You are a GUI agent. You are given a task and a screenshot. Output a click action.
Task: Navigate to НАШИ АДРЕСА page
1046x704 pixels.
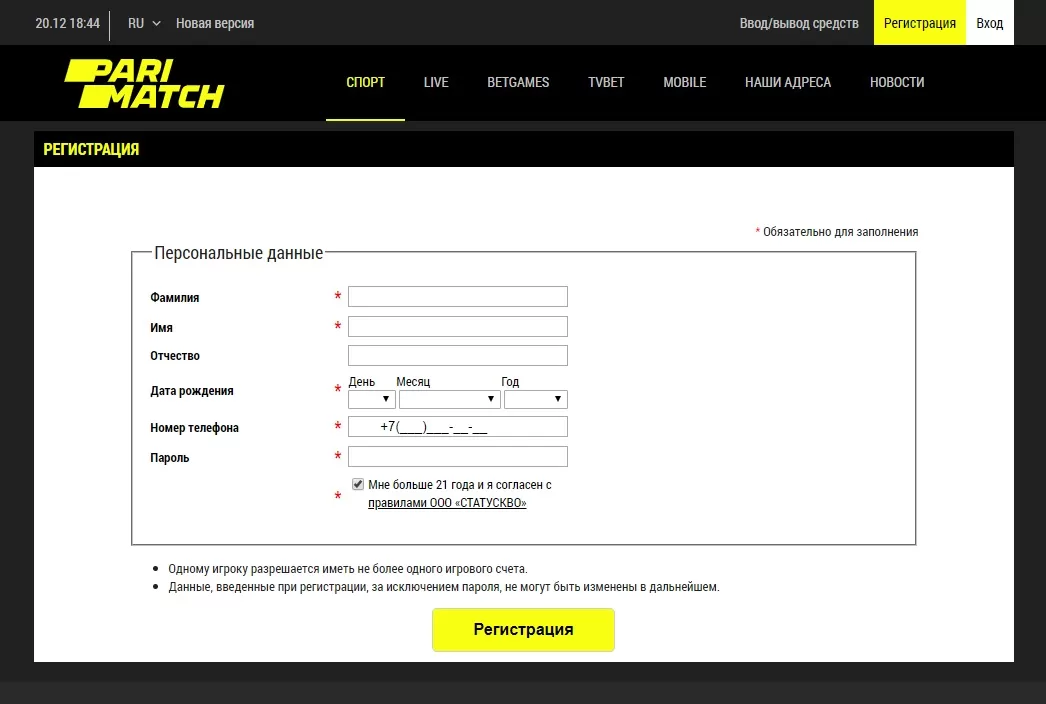click(x=788, y=82)
